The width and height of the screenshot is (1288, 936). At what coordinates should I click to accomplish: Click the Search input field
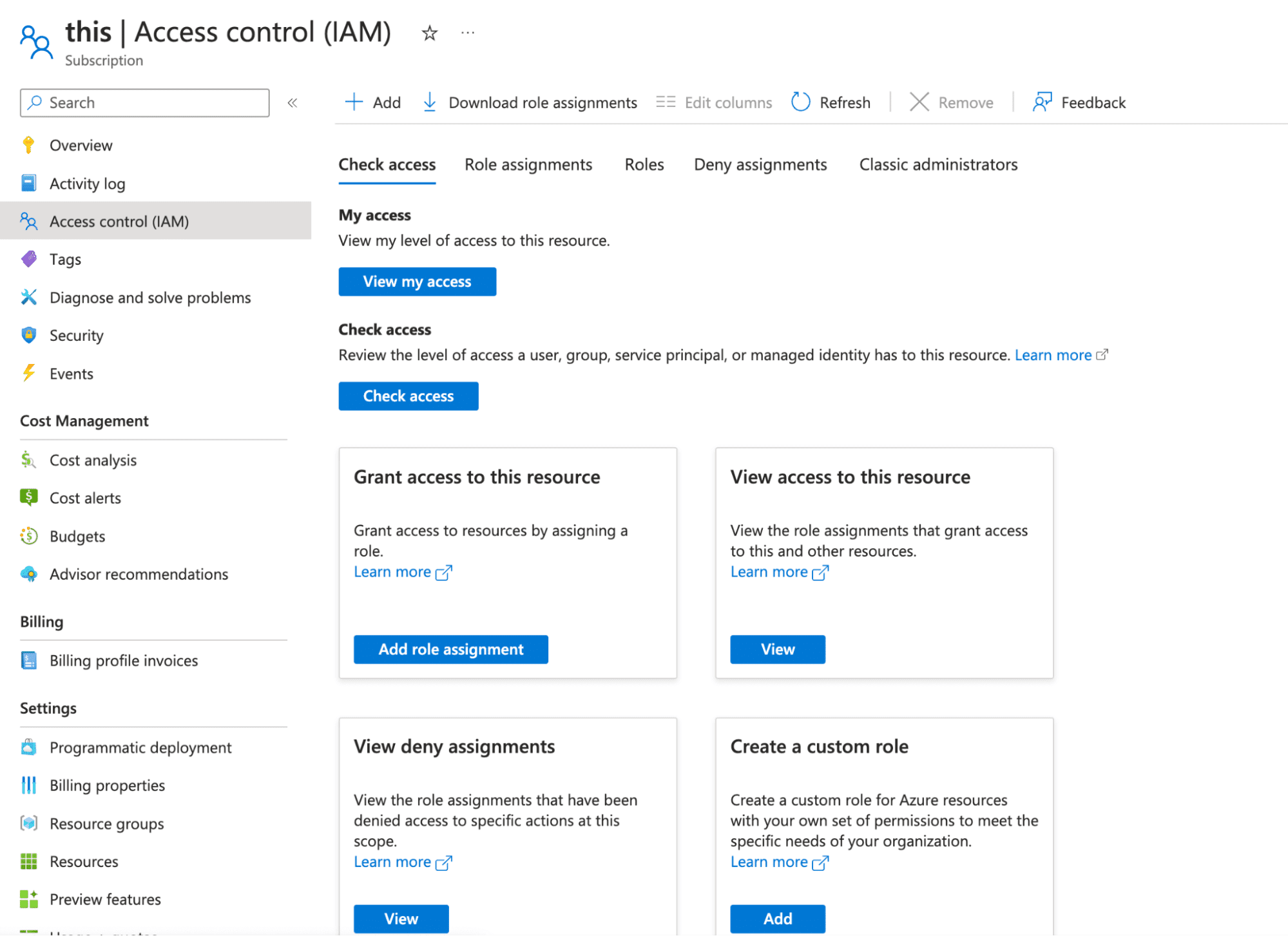tap(145, 103)
